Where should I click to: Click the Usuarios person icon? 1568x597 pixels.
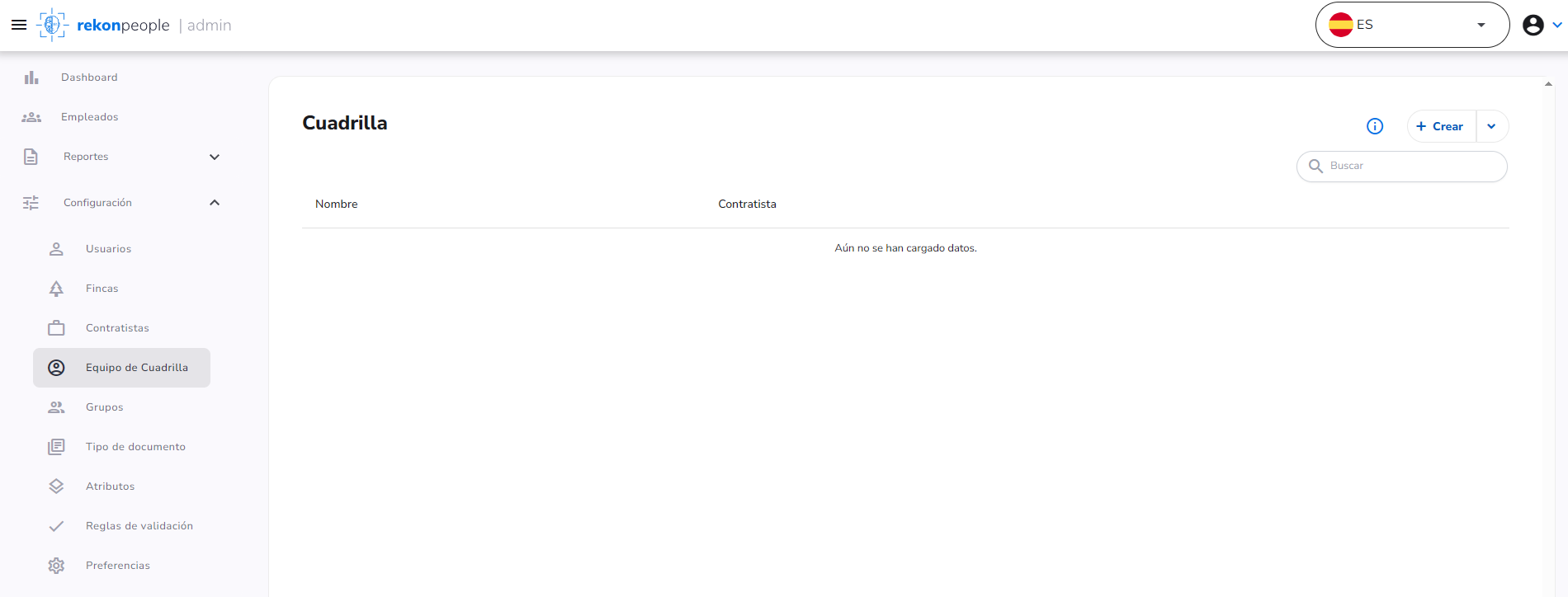56,249
